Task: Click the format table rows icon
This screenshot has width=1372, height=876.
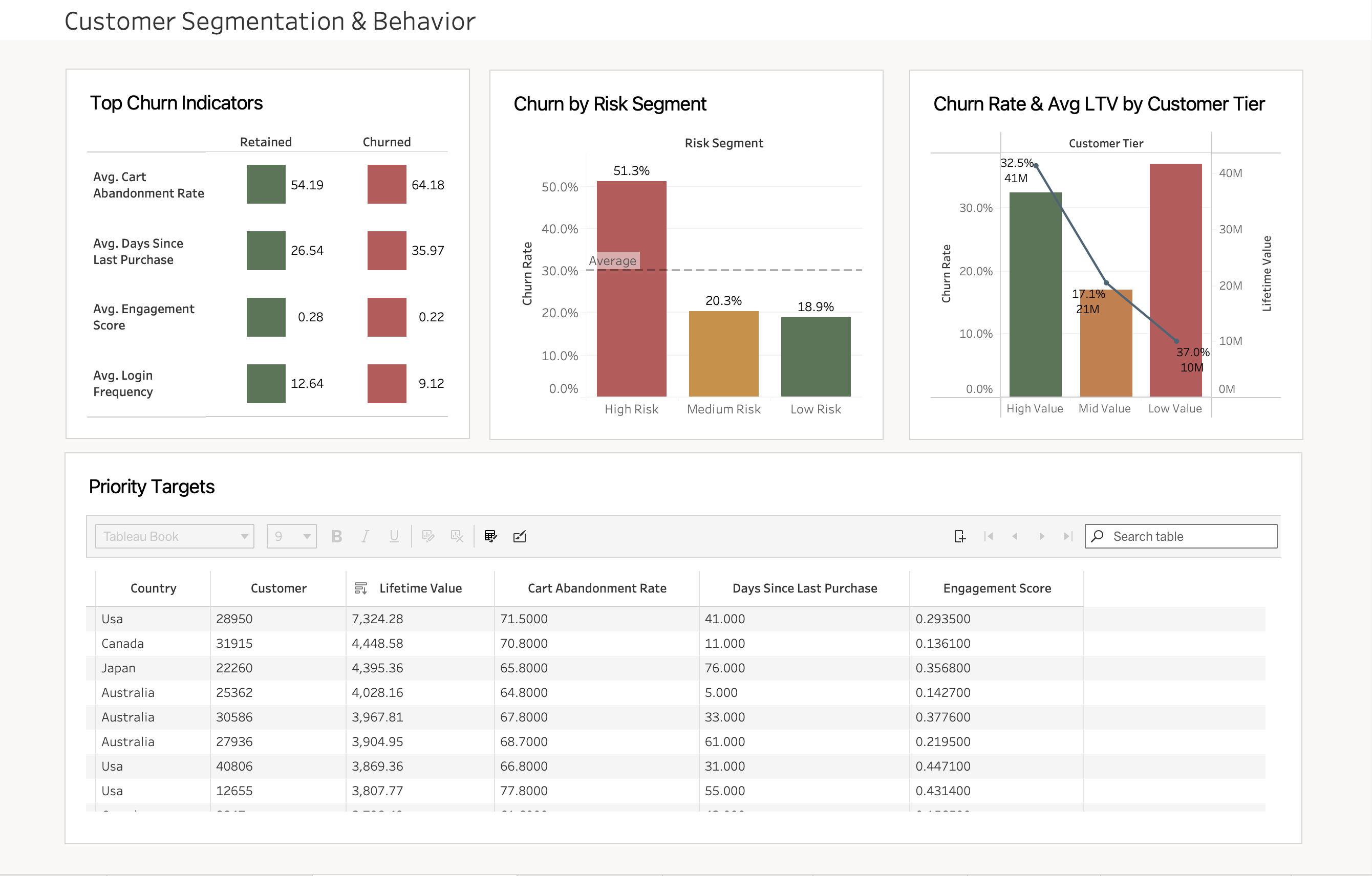Action: coord(490,536)
